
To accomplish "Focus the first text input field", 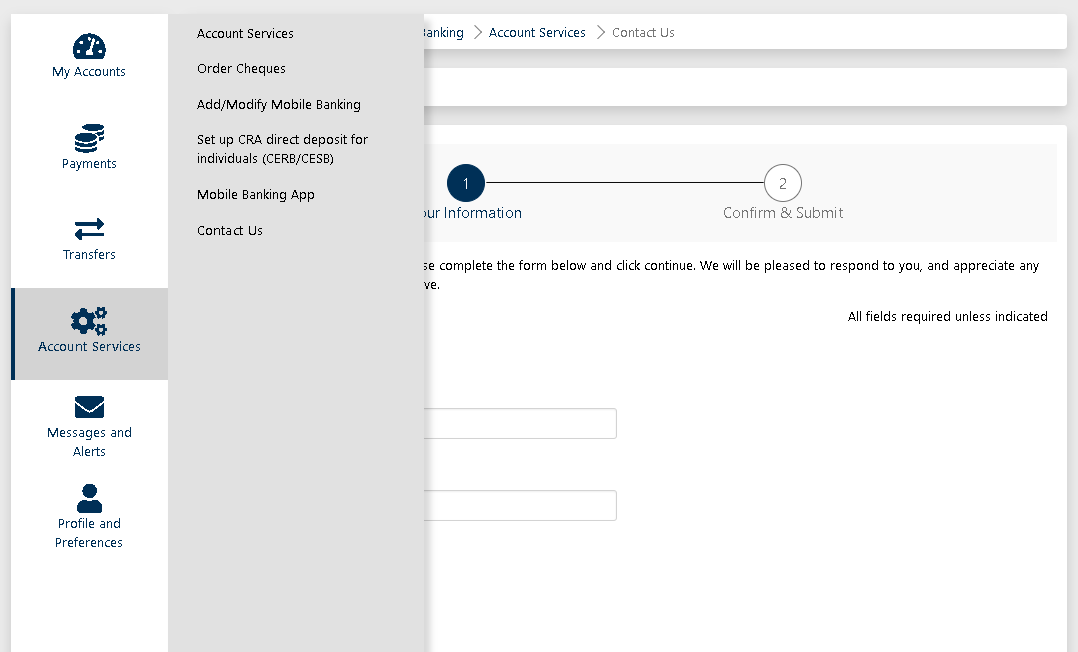I will pos(520,424).
